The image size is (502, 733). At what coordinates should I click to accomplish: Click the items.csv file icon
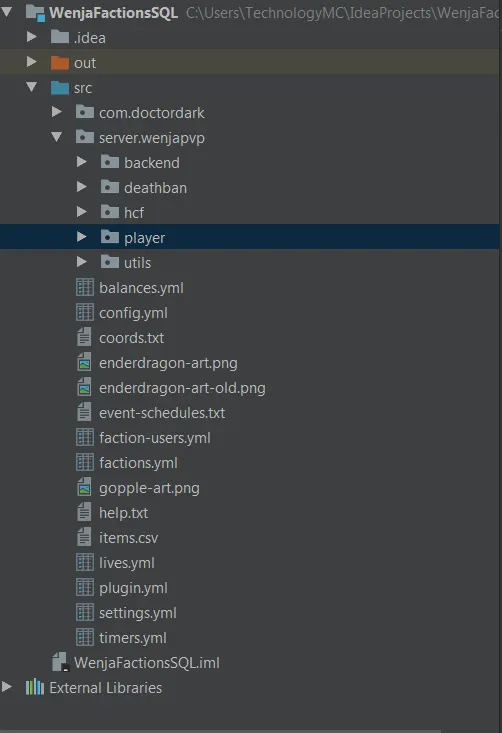pyautogui.click(x=84, y=538)
